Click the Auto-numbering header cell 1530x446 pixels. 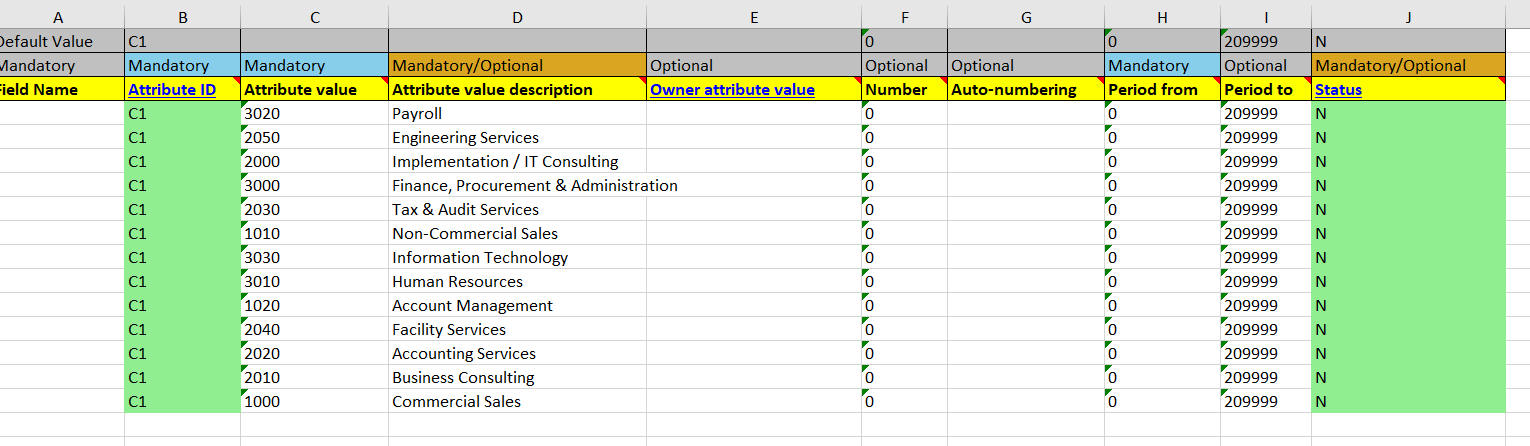[x=1026, y=89]
